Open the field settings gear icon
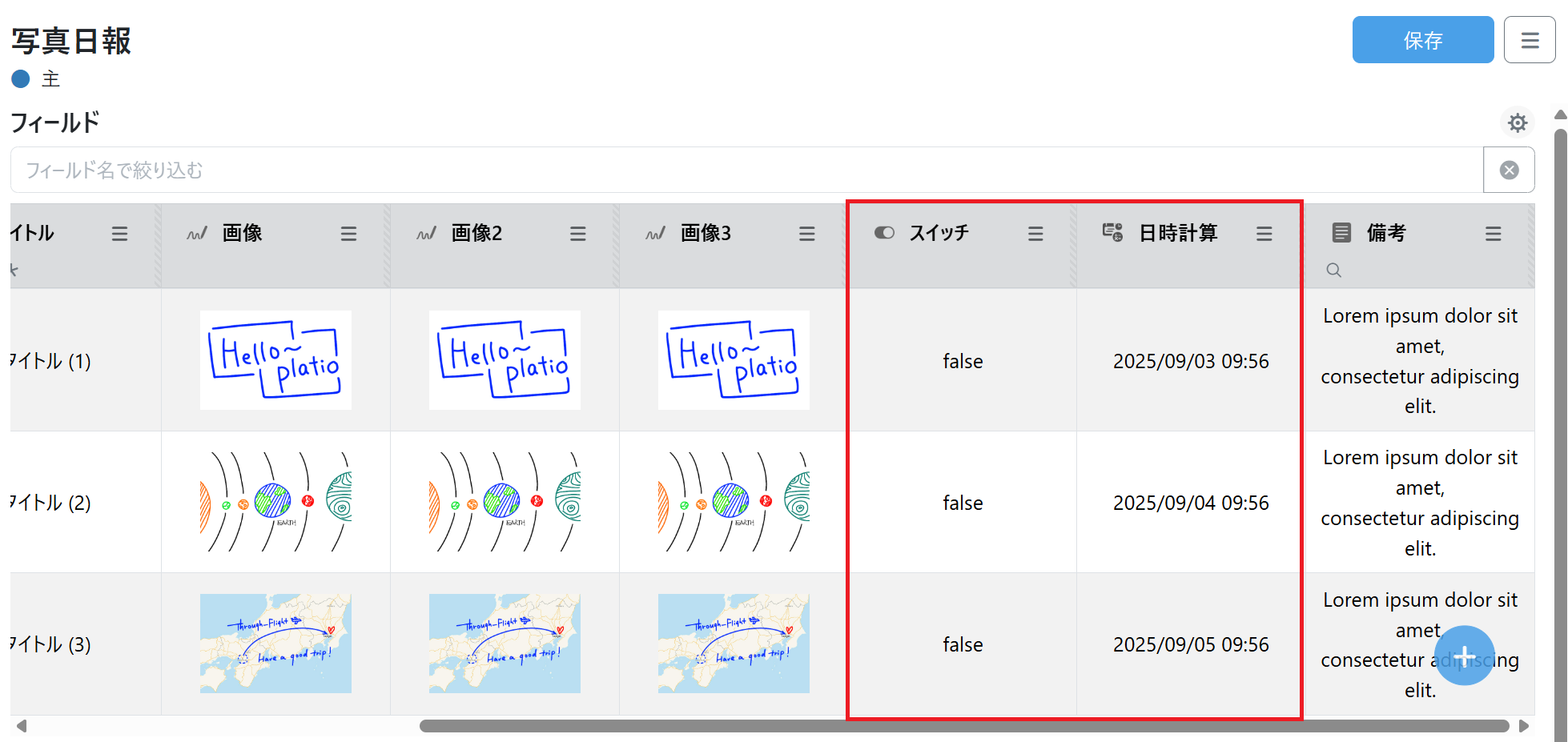This screenshot has width=1568, height=742. point(1517,123)
